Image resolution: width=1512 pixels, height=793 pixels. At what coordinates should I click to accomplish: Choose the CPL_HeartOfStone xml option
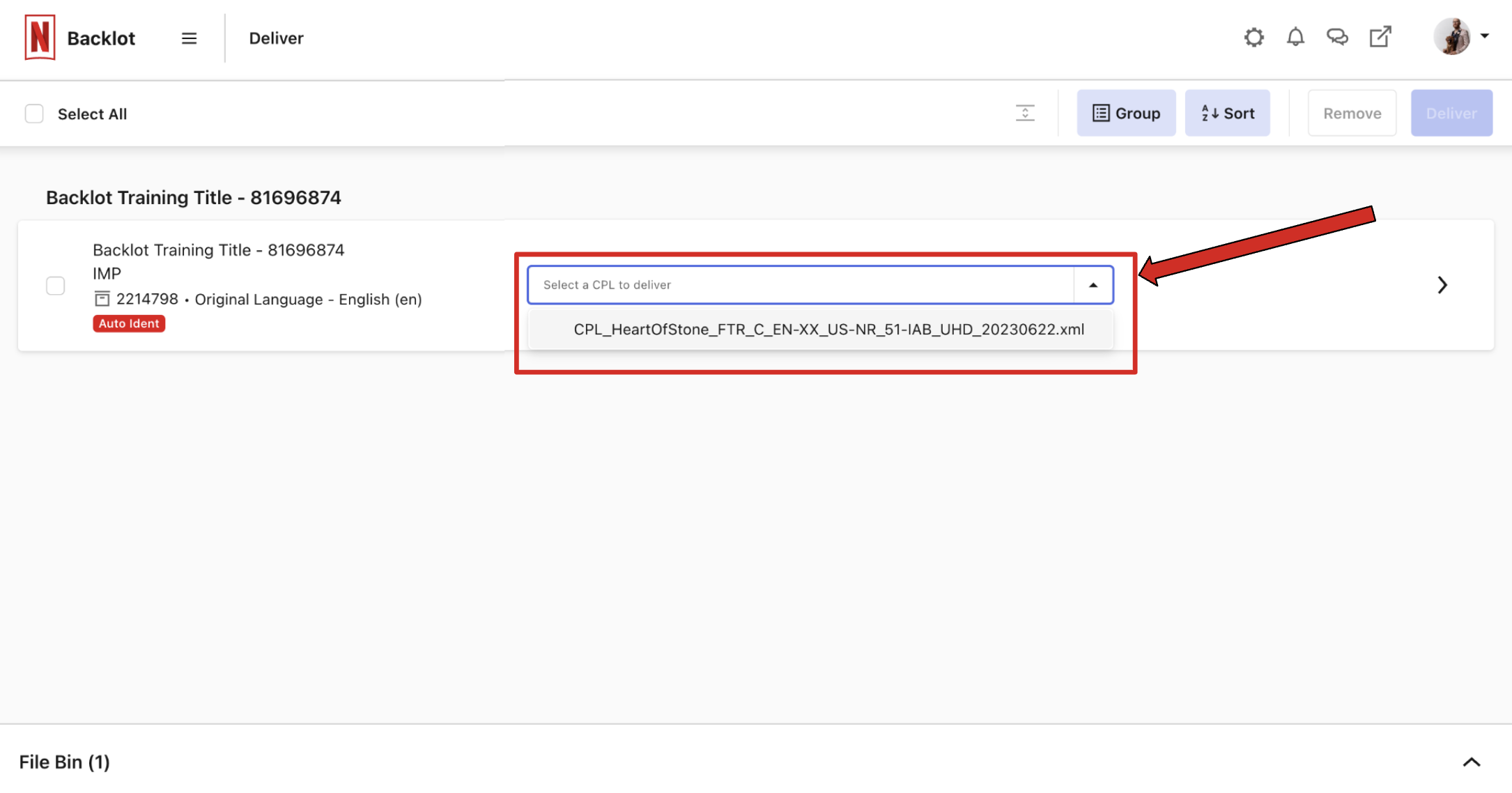(821, 330)
